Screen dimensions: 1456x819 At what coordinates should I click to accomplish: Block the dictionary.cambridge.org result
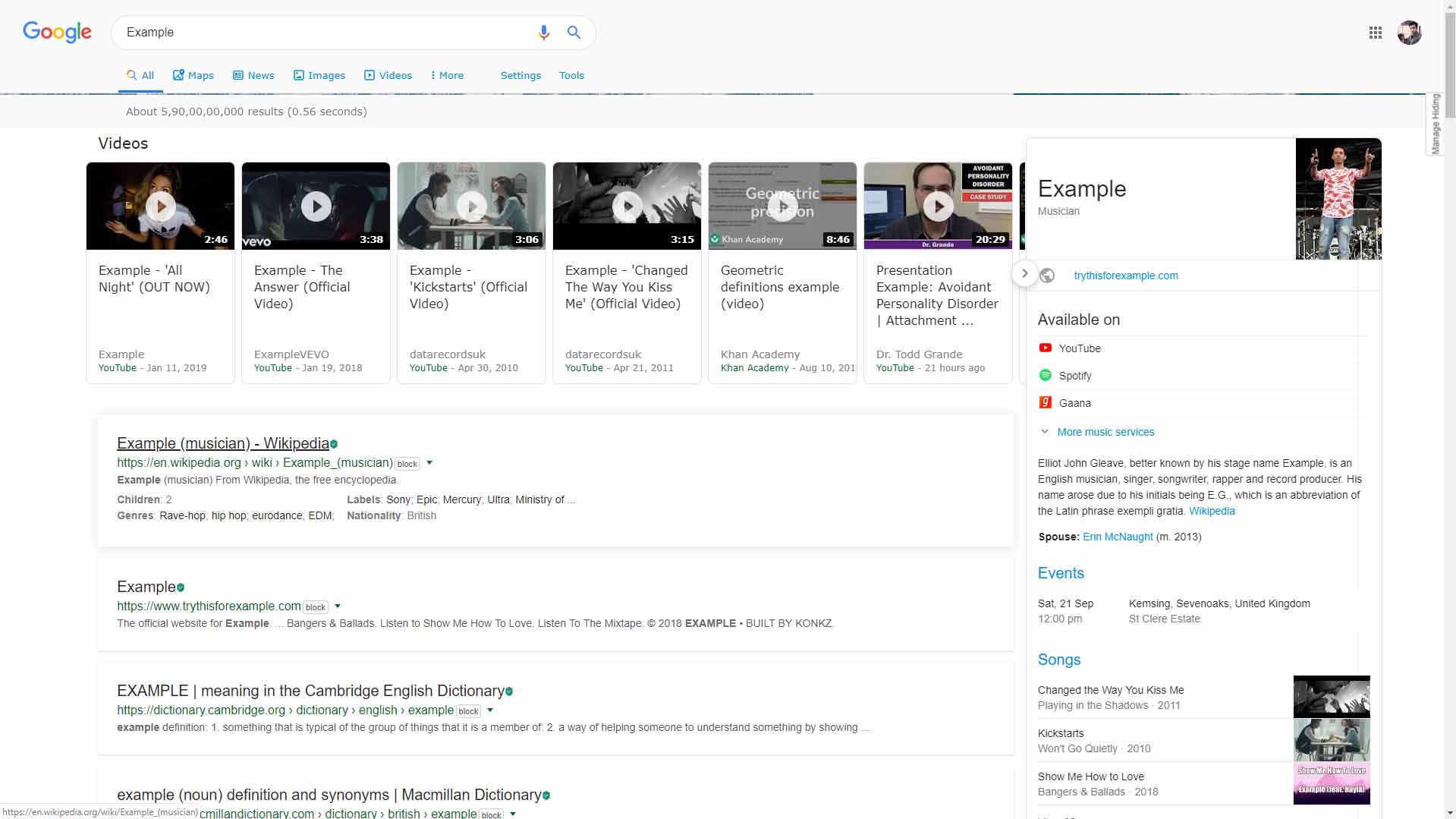click(468, 711)
